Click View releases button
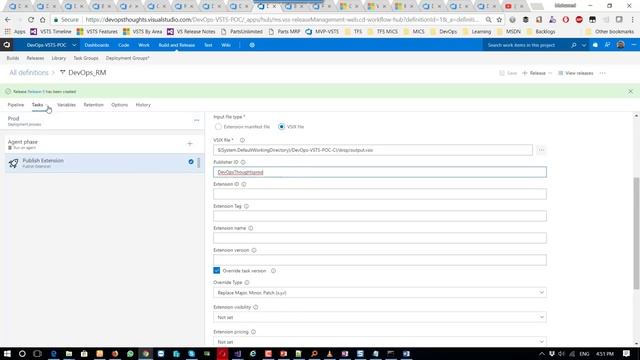640x360 pixels. pos(576,73)
